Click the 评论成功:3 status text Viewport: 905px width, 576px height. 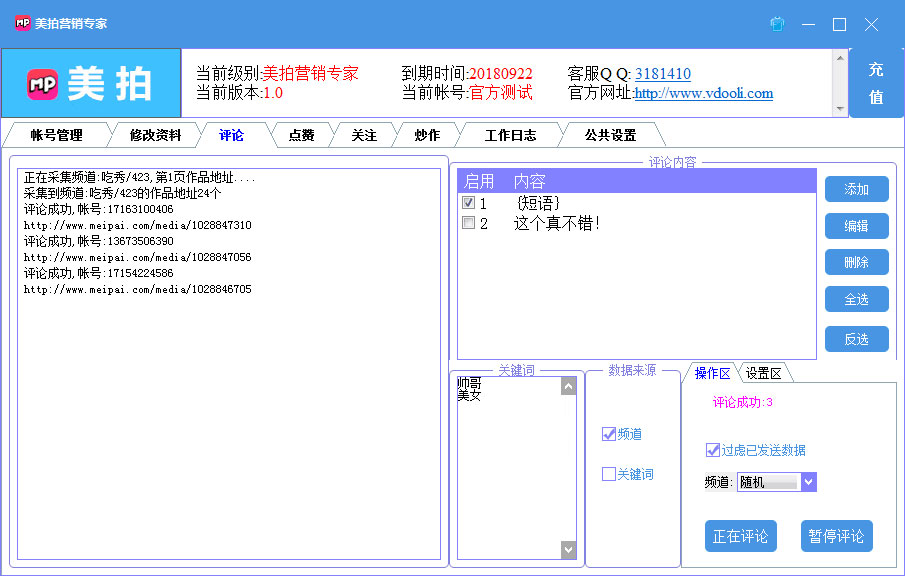[x=742, y=402]
